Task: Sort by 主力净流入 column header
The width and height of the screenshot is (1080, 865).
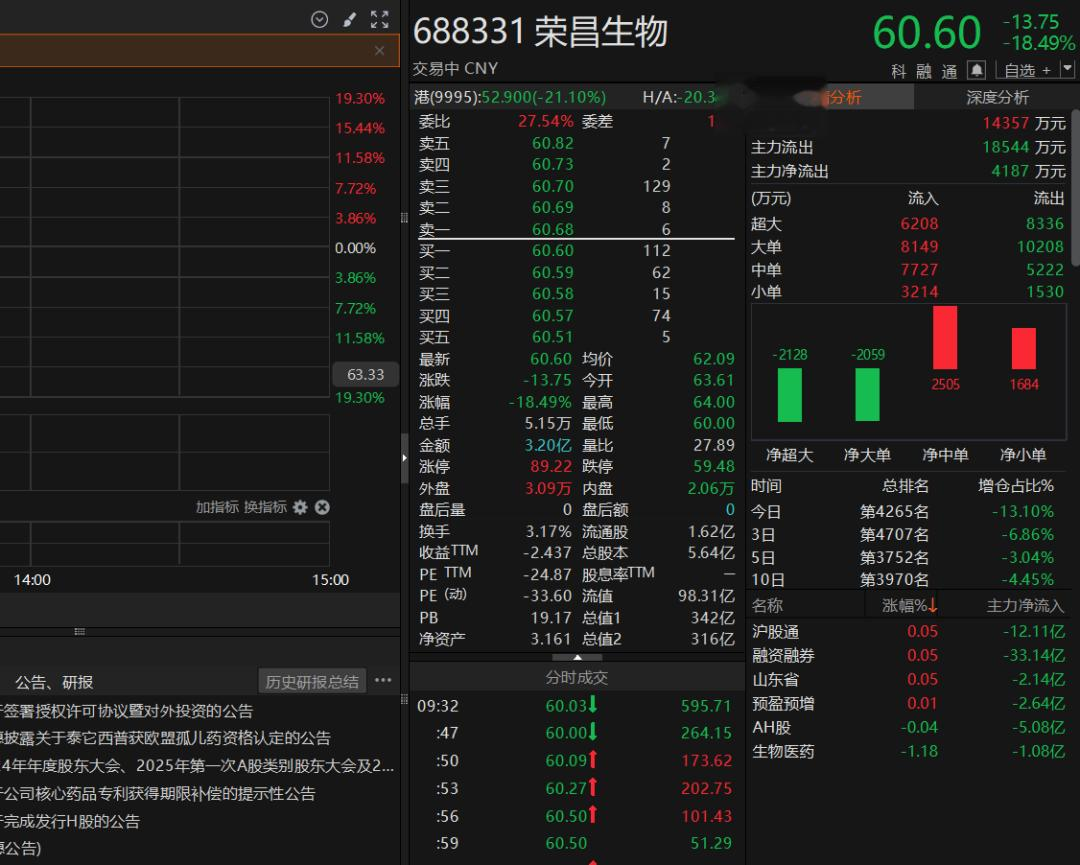Action: (x=1026, y=605)
